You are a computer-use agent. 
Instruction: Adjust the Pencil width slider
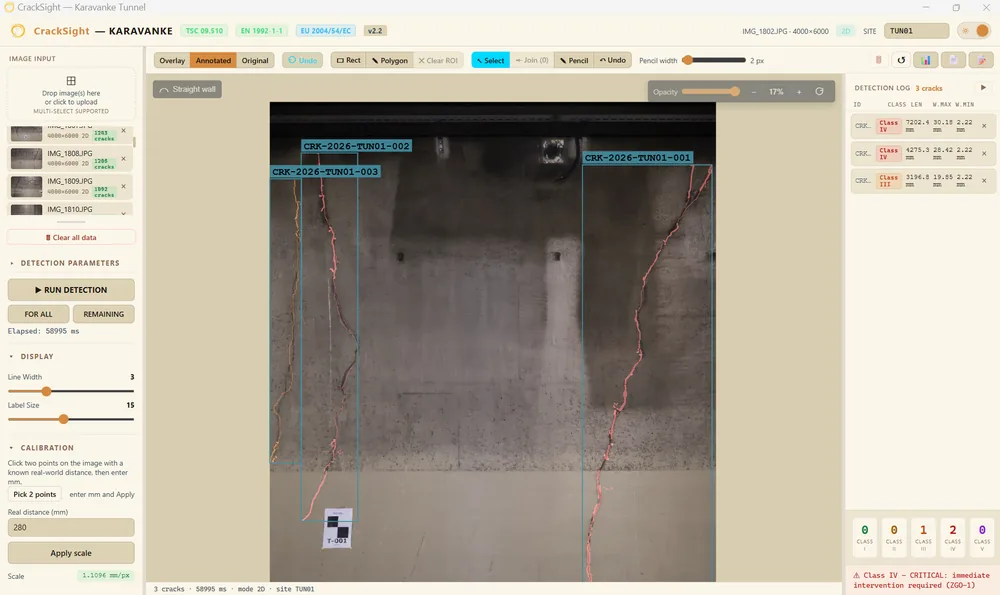click(714, 60)
